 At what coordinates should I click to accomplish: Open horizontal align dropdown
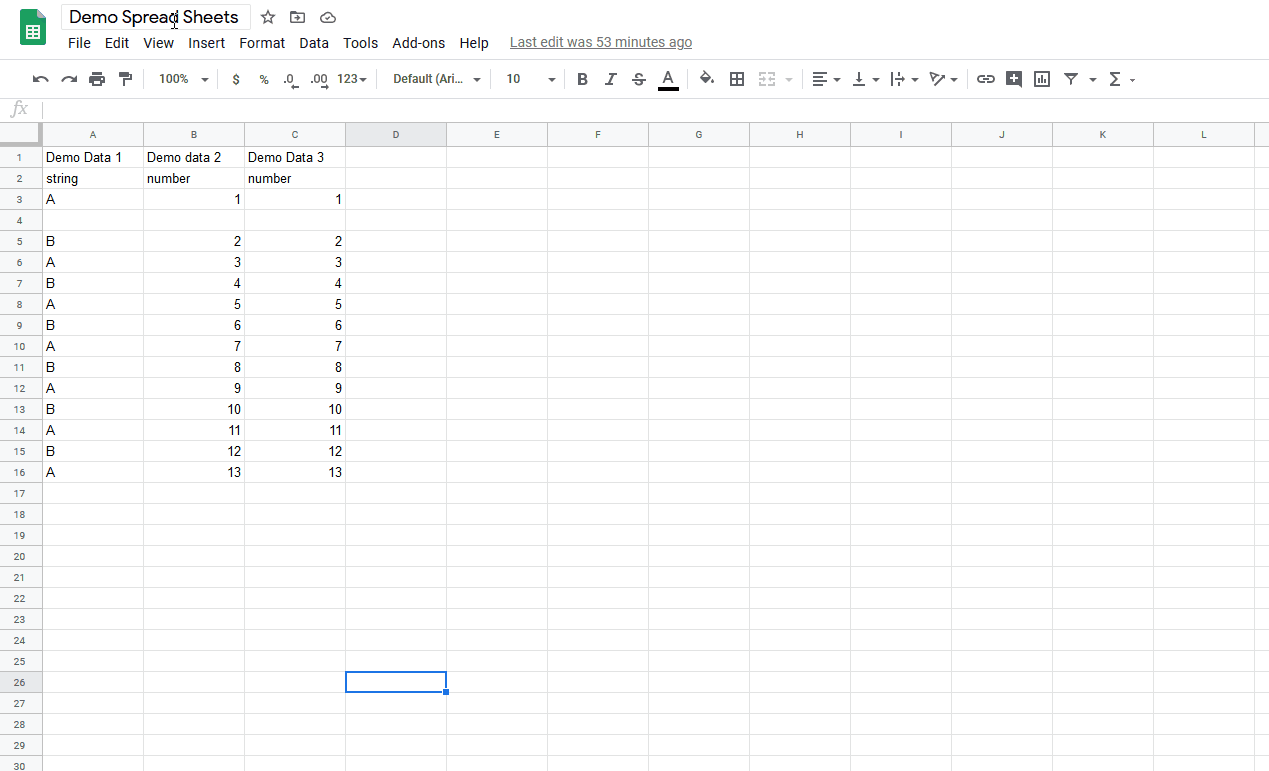[826, 79]
